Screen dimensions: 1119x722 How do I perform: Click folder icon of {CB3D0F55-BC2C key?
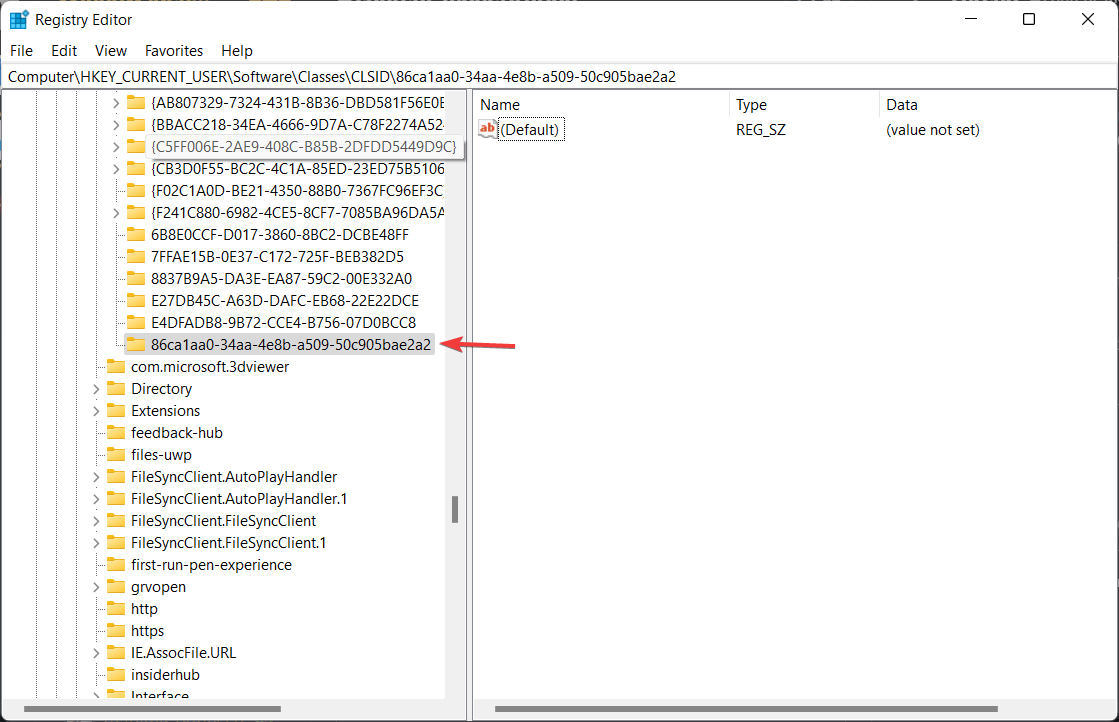click(x=136, y=169)
